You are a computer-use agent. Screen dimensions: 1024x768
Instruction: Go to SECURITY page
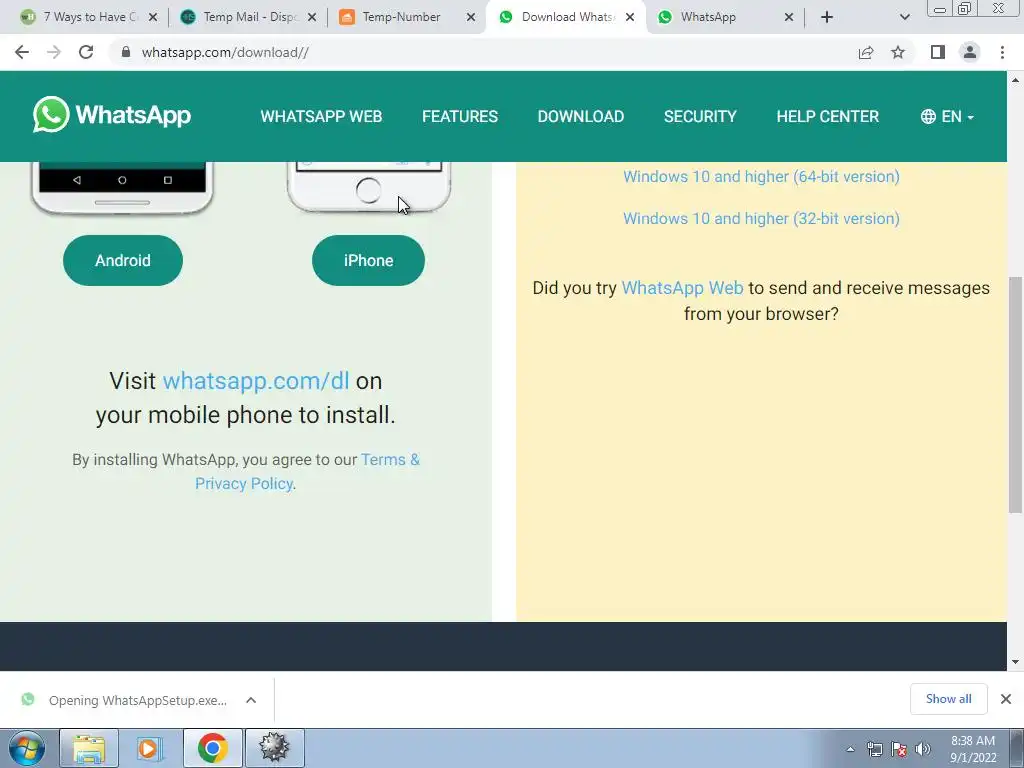click(x=700, y=116)
